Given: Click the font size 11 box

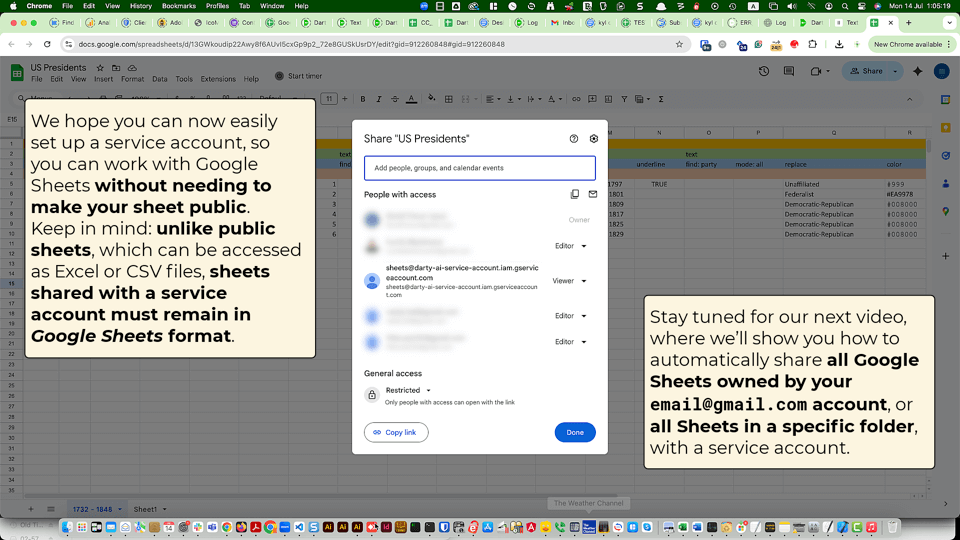Looking at the screenshot, I should [x=329, y=99].
